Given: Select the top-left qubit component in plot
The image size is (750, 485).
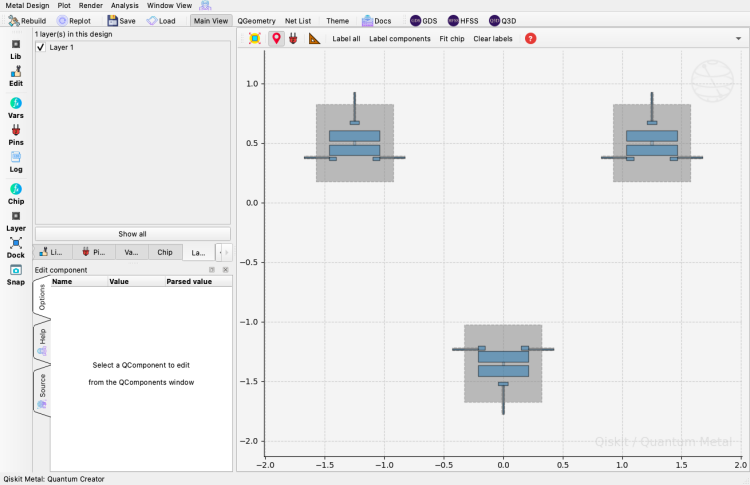Looking at the screenshot, I should (354, 143).
